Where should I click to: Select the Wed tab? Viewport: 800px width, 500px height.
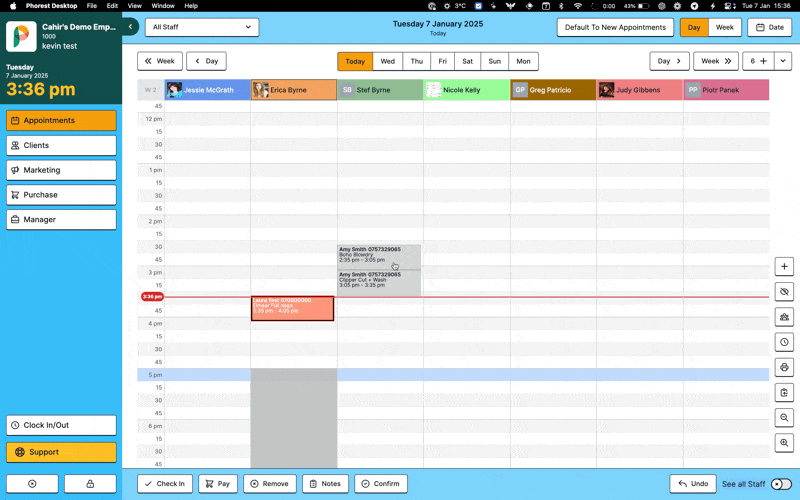388,61
